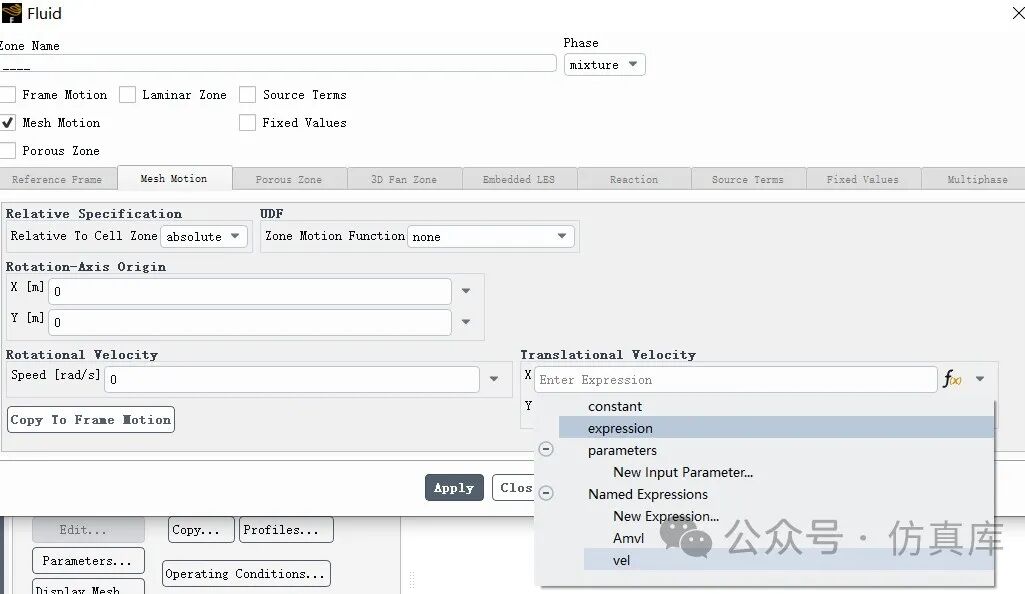Click the Rotation-Axis Origin X input field
Image resolution: width=1025 pixels, height=594 pixels.
(x=250, y=291)
